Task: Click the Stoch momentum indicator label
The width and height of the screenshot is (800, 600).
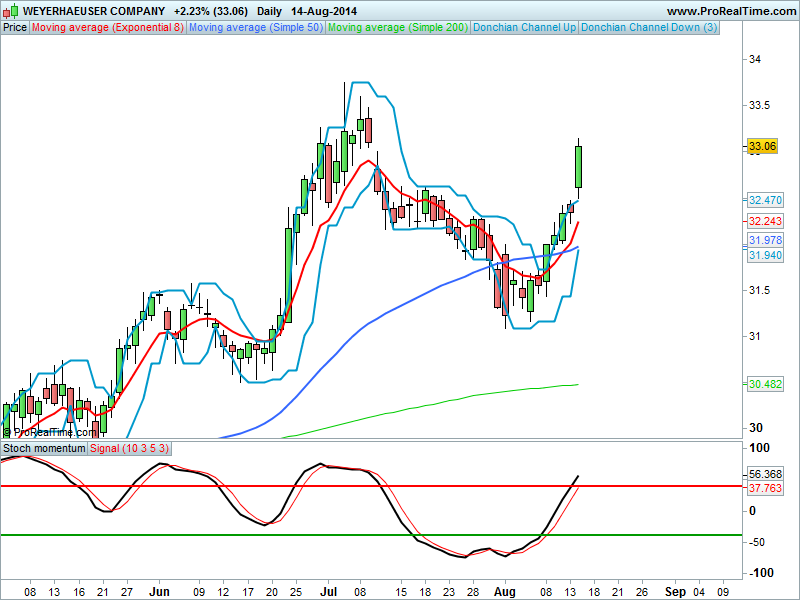Action: point(44,448)
